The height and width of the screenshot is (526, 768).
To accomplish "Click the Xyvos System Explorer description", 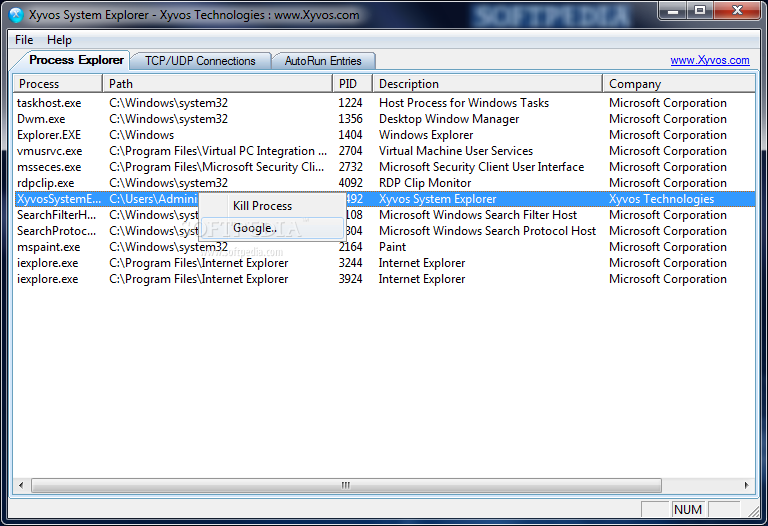I will pos(437,199).
